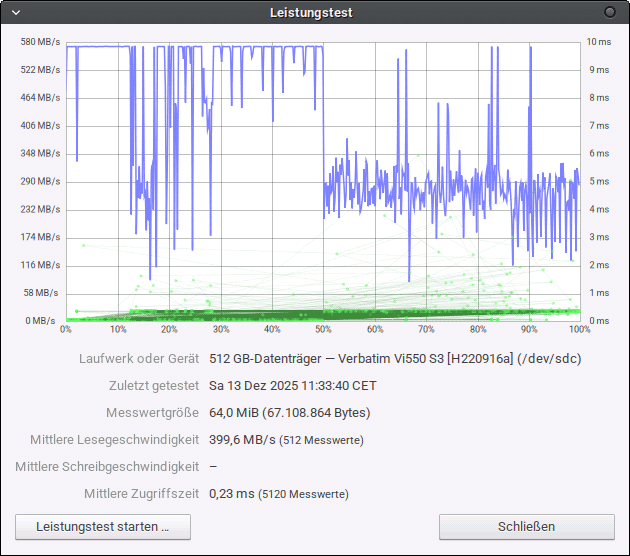
Task: Click the '10%' x-axis label
Action: pyautogui.click(x=118, y=329)
